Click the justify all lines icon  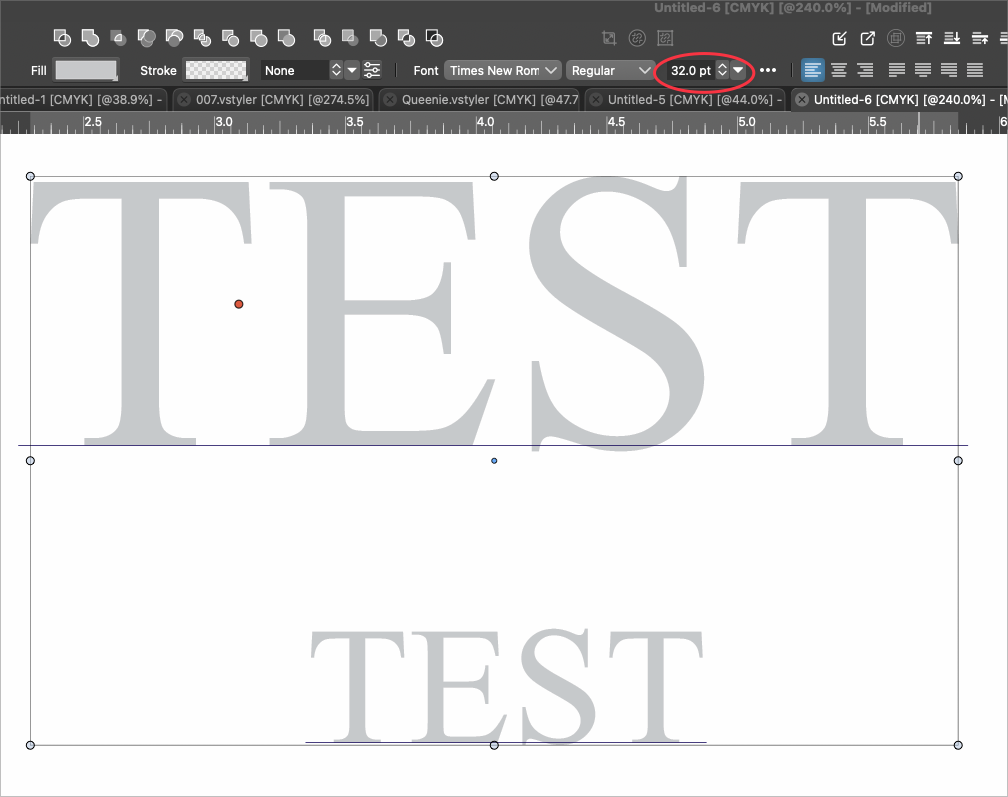(x=974, y=70)
